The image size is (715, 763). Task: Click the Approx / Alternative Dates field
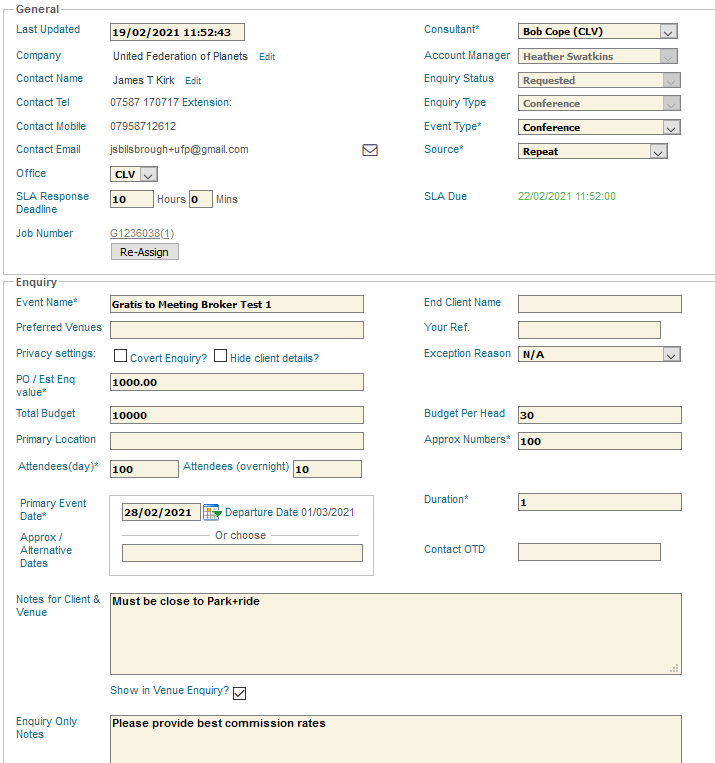(242, 553)
